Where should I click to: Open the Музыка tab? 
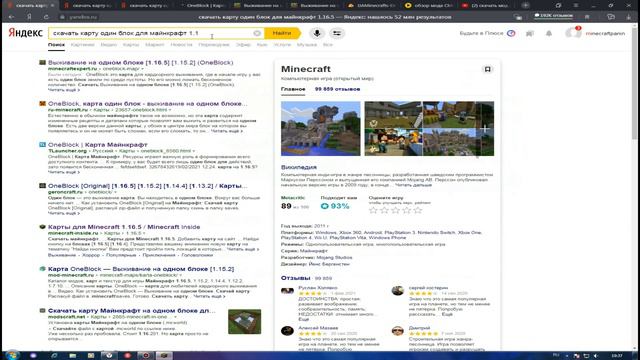[x=307, y=45]
